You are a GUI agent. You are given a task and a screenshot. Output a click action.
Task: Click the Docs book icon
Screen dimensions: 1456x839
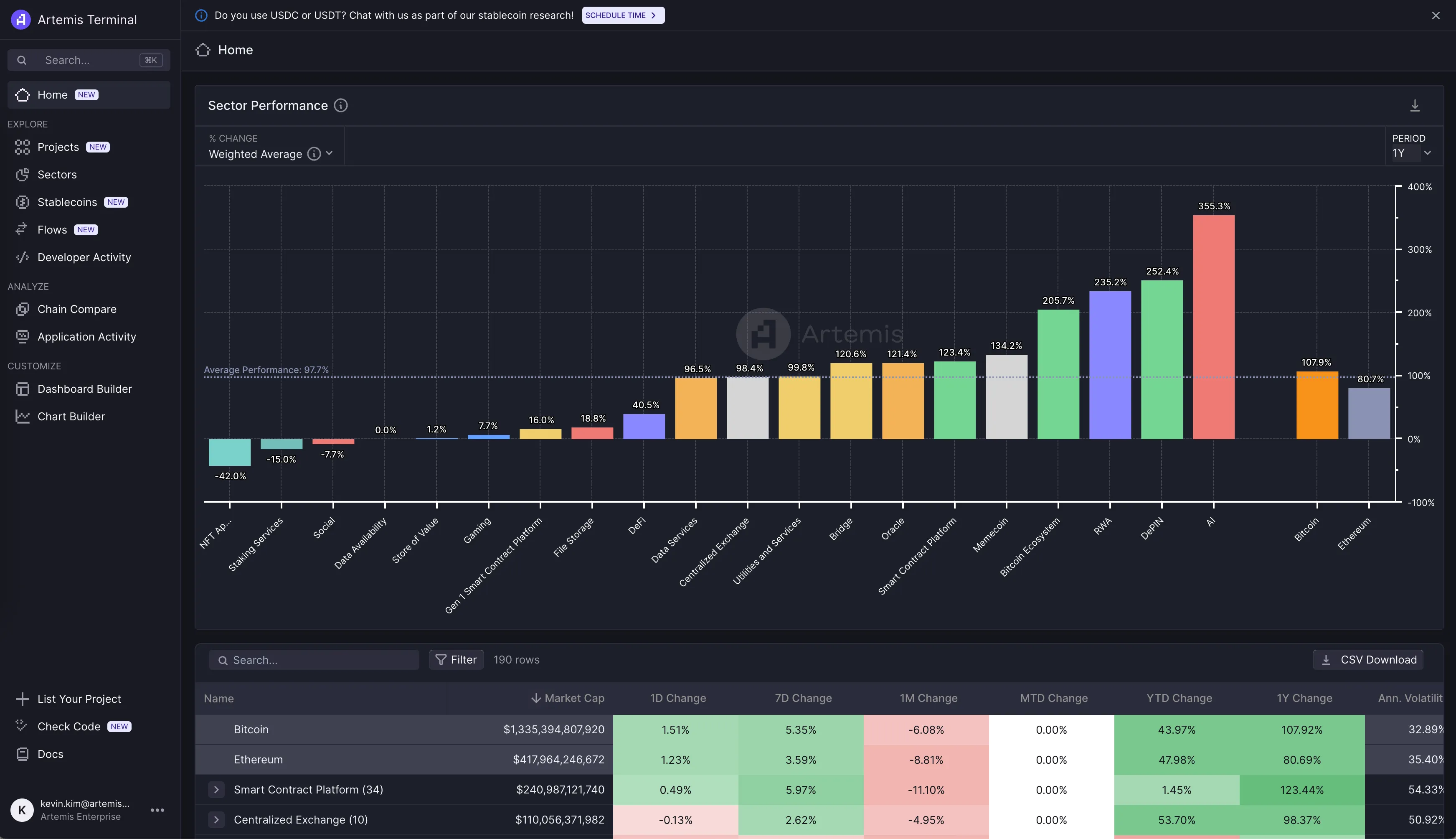[23, 754]
